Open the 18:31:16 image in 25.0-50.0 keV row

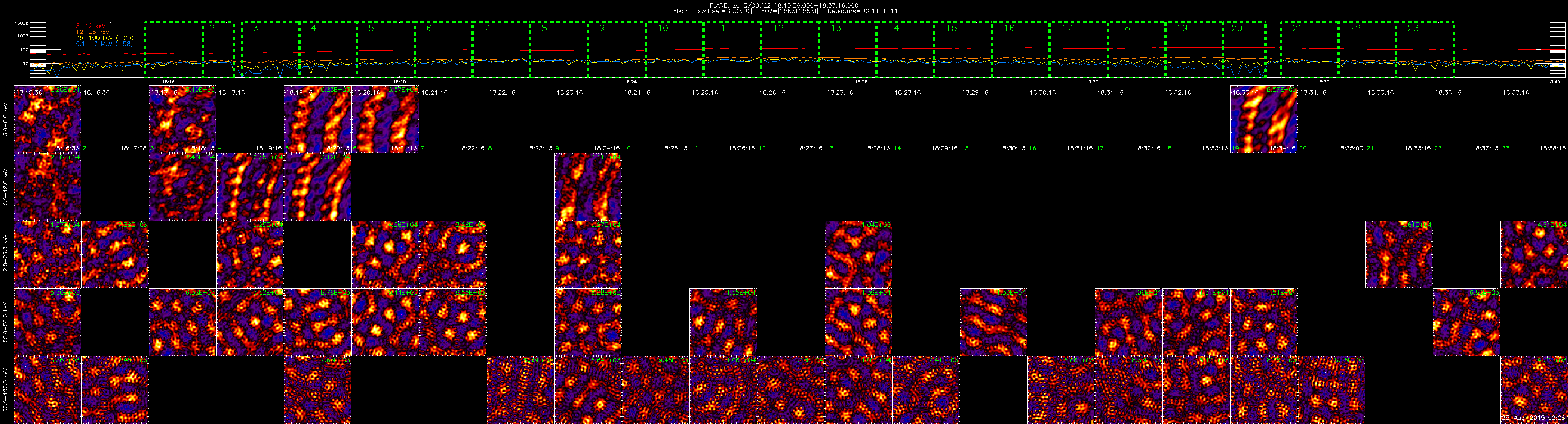coord(1128,322)
